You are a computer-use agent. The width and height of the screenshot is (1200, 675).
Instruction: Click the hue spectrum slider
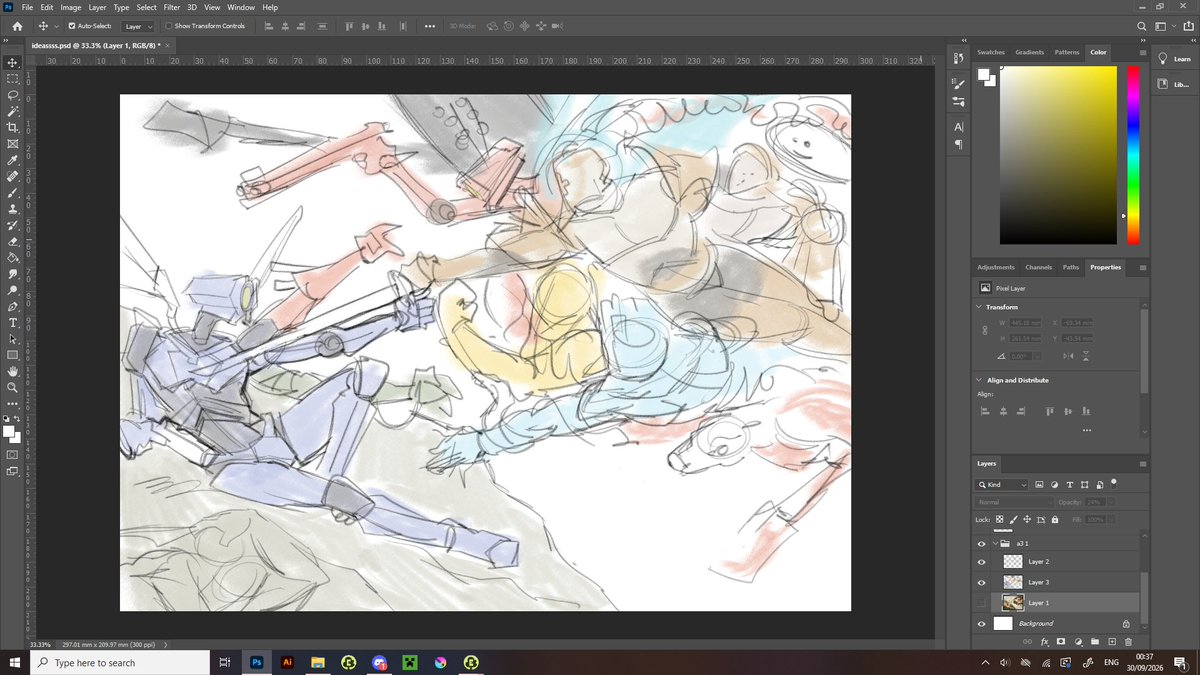1133,155
